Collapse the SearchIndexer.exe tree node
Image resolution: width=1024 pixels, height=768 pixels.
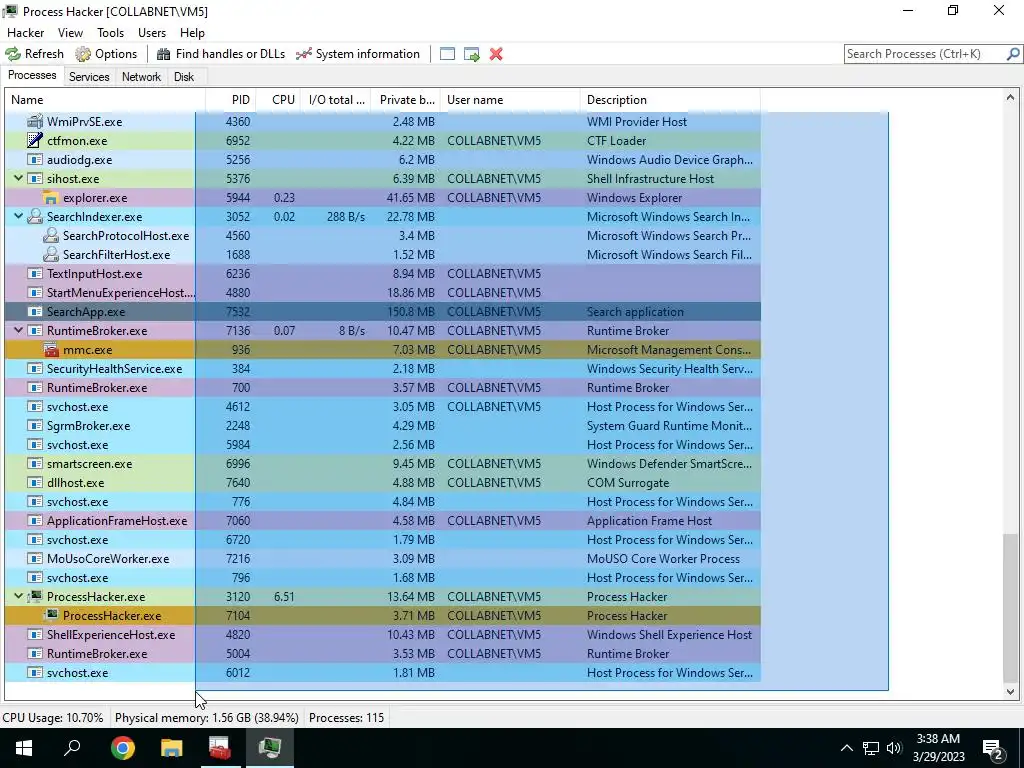point(18,216)
